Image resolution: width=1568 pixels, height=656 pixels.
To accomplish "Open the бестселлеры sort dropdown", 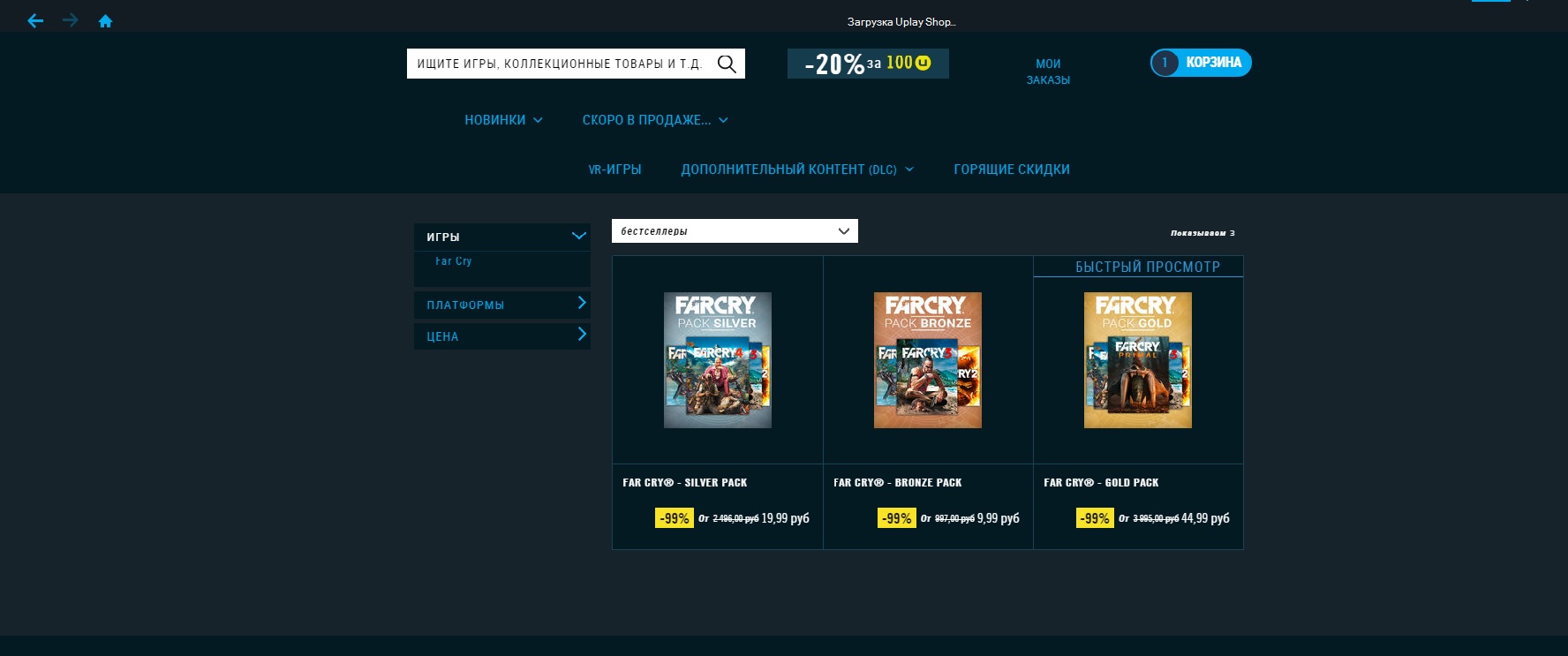I will coord(735,231).
